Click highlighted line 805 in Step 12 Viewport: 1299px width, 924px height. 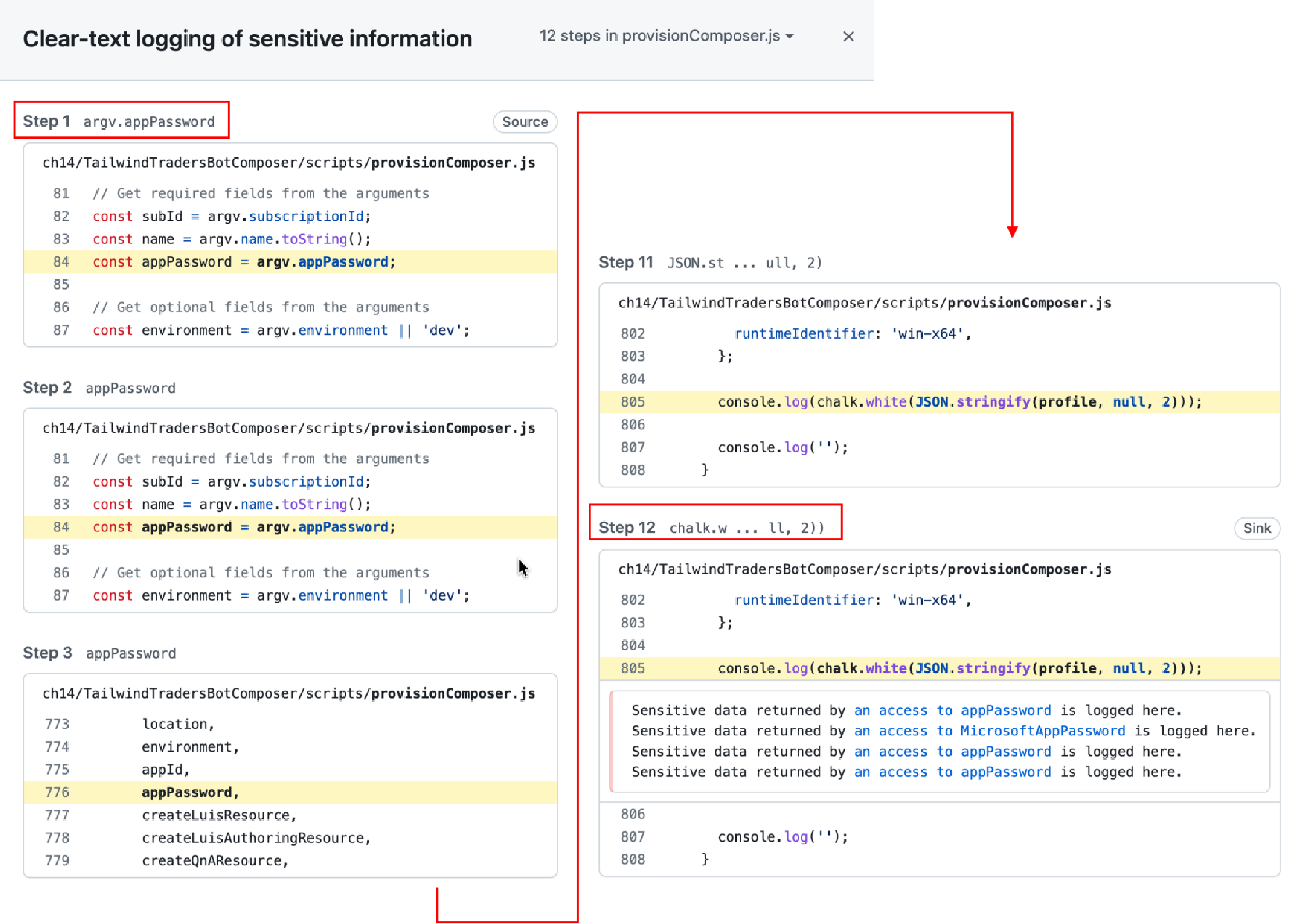[x=940, y=668]
